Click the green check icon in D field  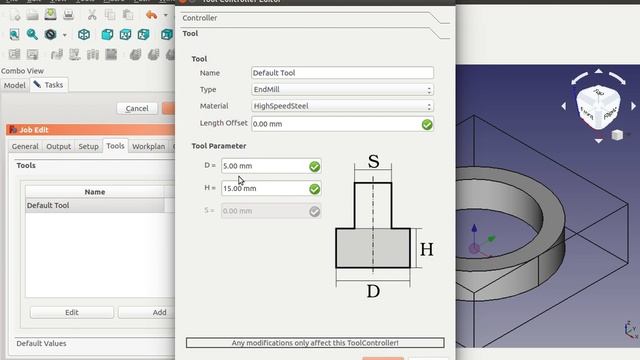click(x=315, y=167)
